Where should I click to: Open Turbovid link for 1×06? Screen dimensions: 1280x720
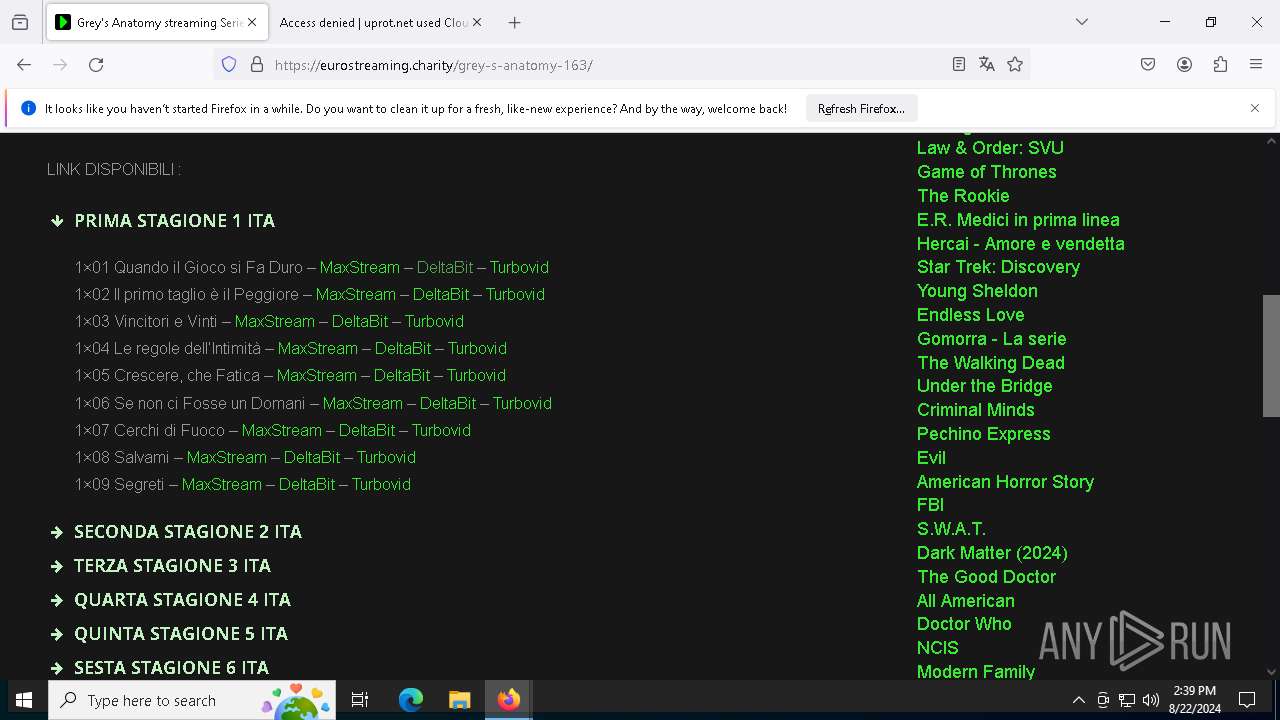(x=522, y=403)
